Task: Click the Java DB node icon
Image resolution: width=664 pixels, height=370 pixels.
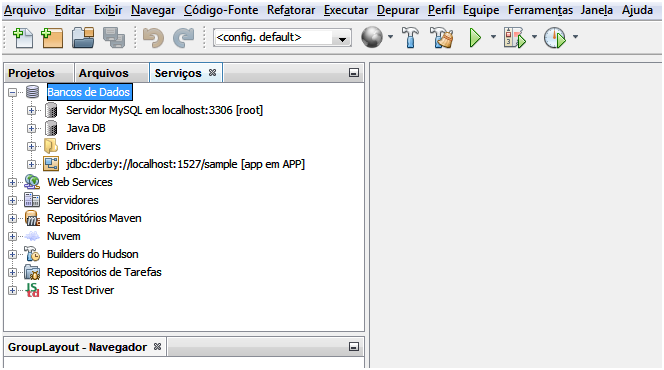Action: 51,128
